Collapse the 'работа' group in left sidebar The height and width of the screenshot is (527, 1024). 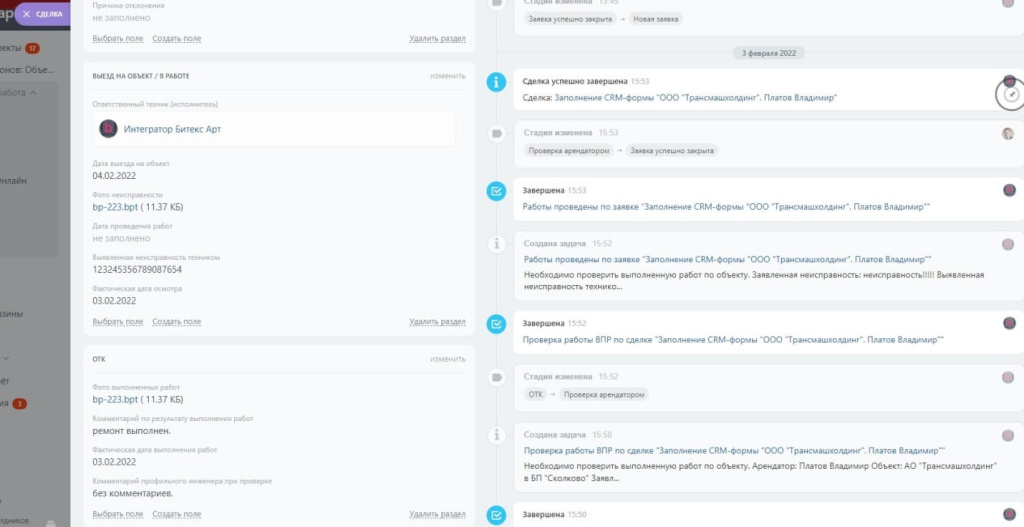(33, 92)
